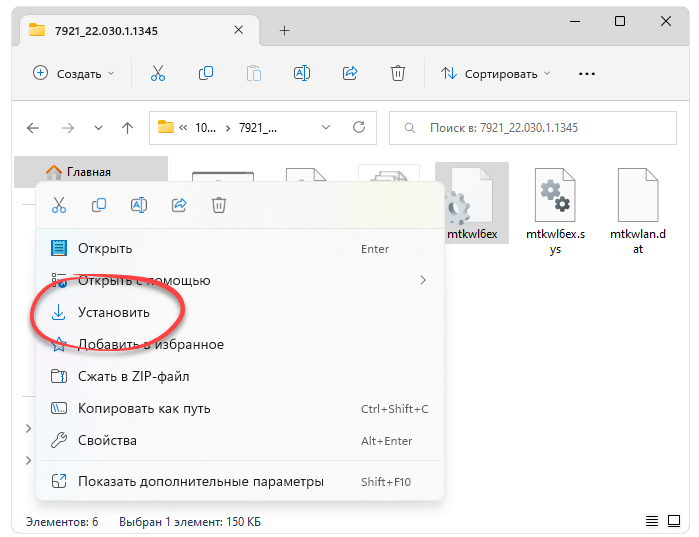This screenshot has width=699, height=537.
Task: Click the Delete icon in context menu
Action: pos(219,205)
